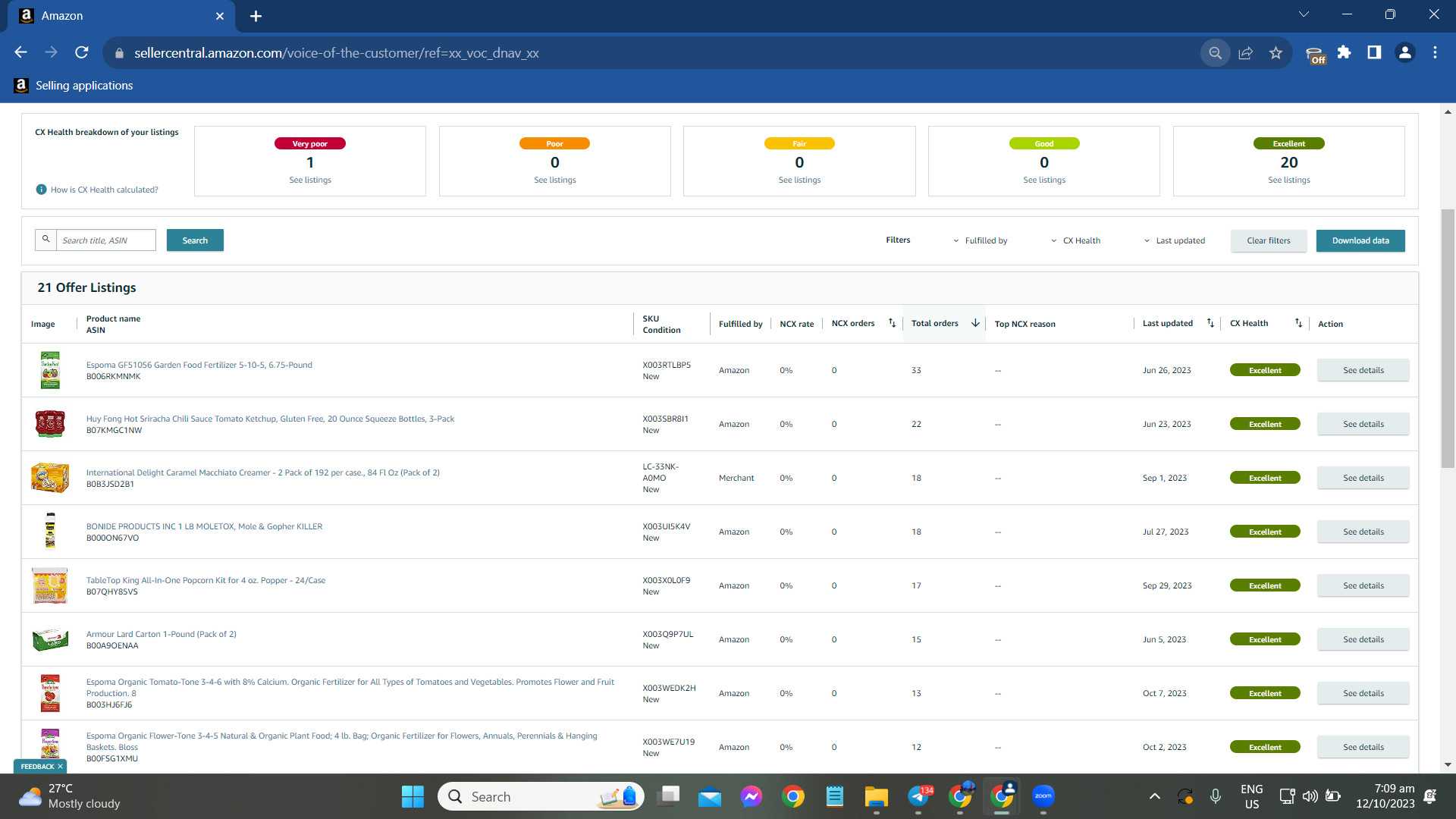See details for Huy Fong Sriracha row
The height and width of the screenshot is (819, 1456).
tap(1363, 424)
